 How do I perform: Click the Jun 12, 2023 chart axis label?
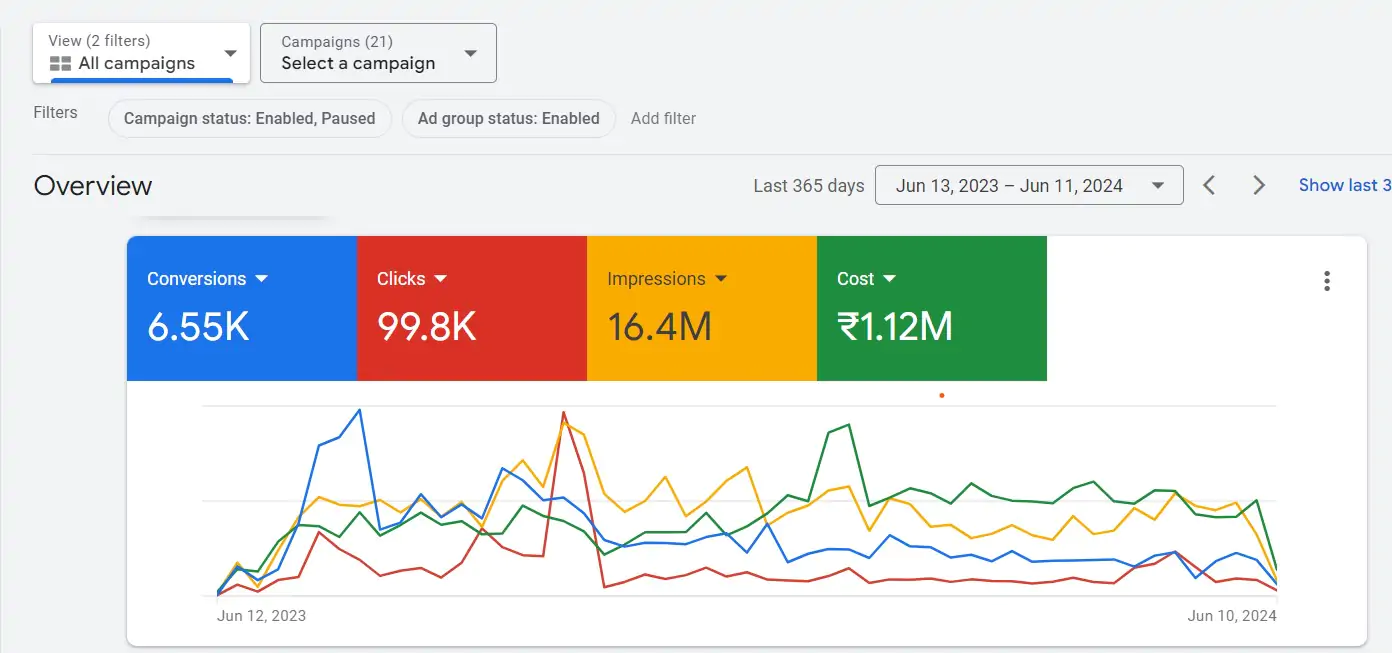(261, 615)
